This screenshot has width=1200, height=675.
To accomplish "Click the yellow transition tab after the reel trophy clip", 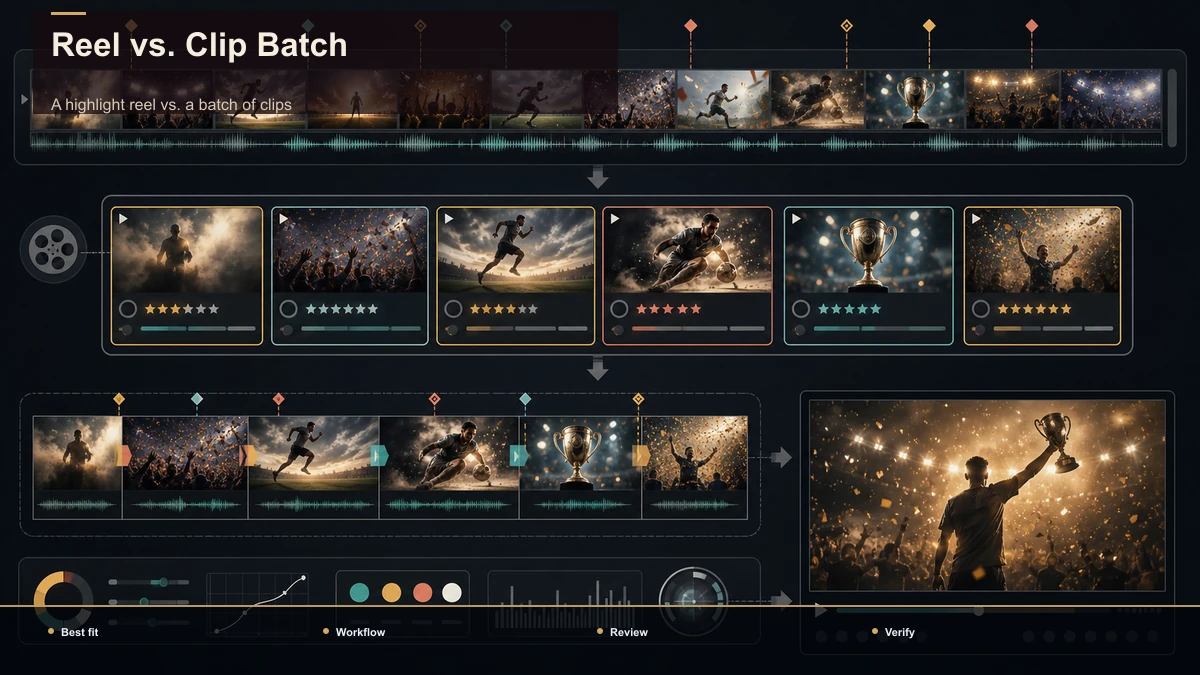I will click(642, 456).
